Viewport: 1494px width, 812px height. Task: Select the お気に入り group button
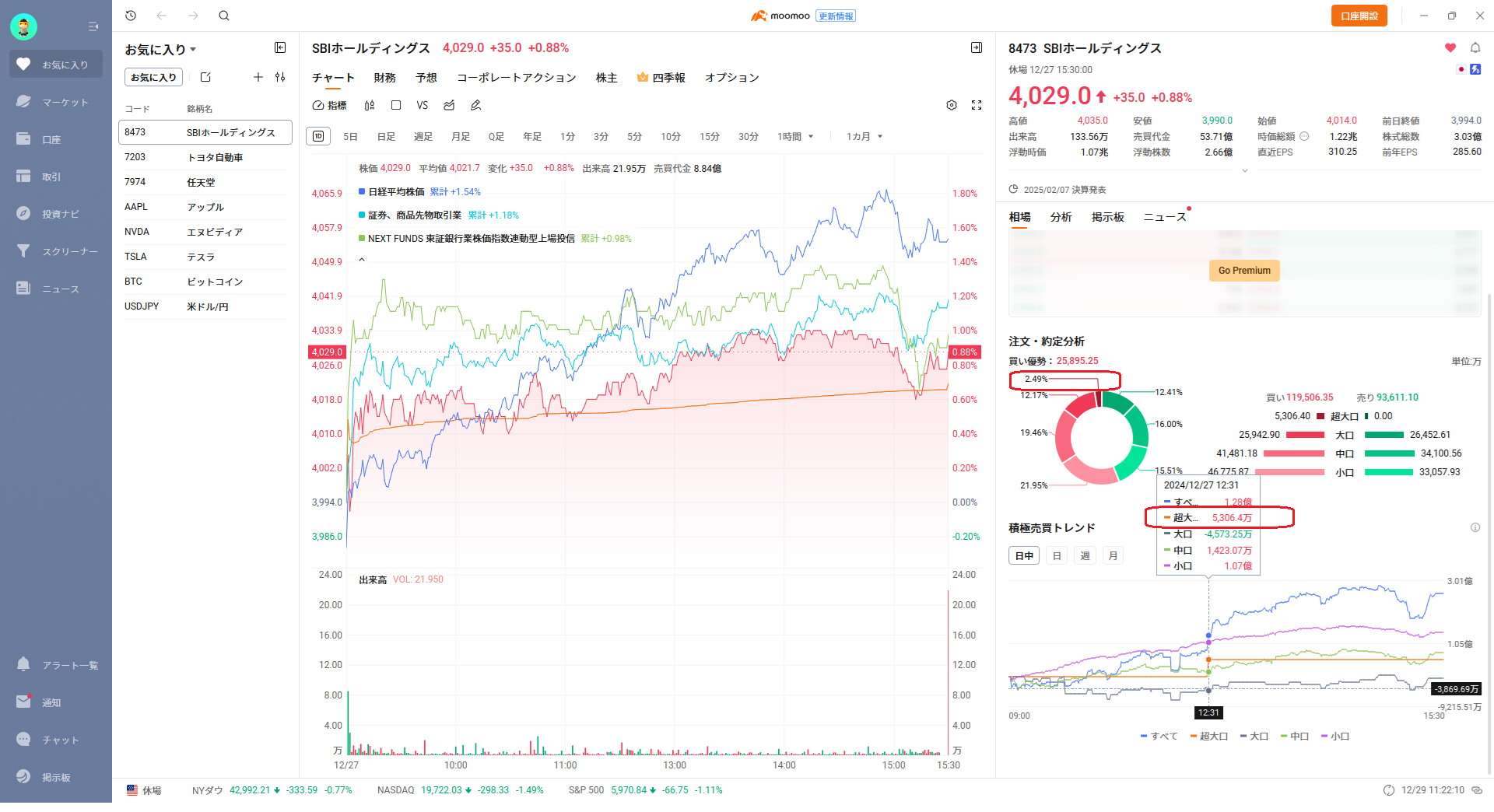point(154,77)
